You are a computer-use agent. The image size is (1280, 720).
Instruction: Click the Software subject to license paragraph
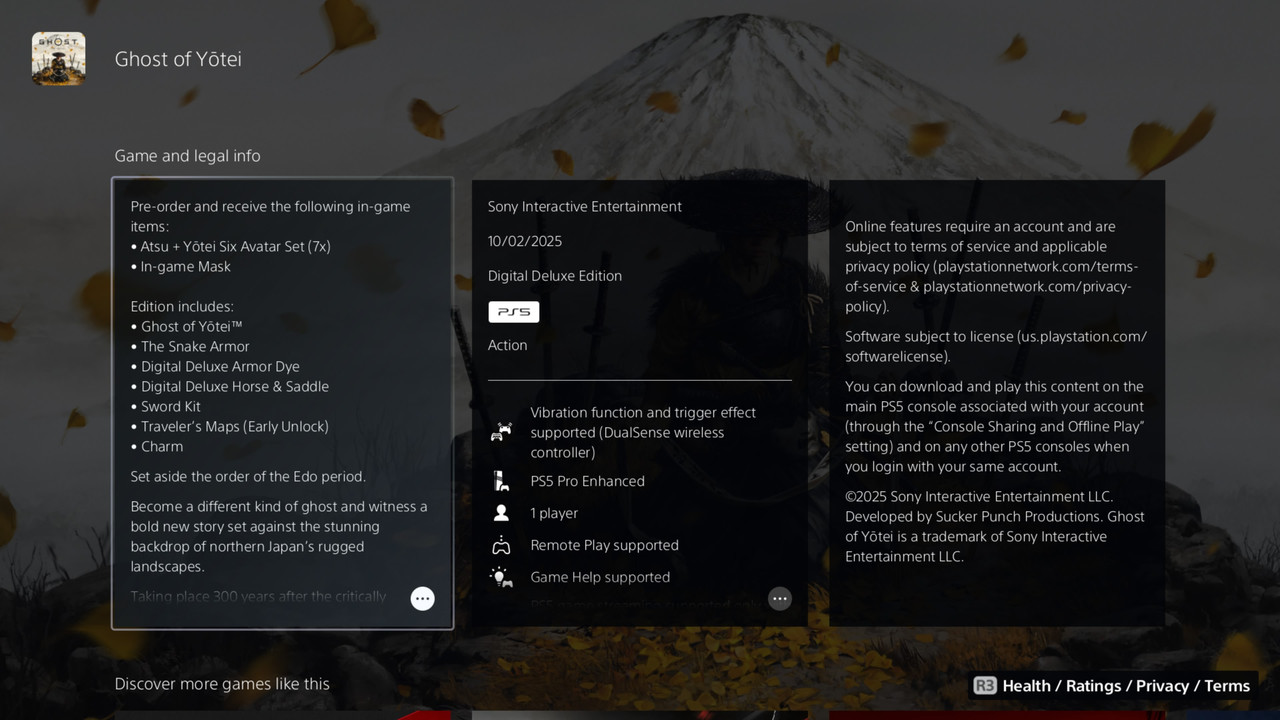(x=996, y=347)
